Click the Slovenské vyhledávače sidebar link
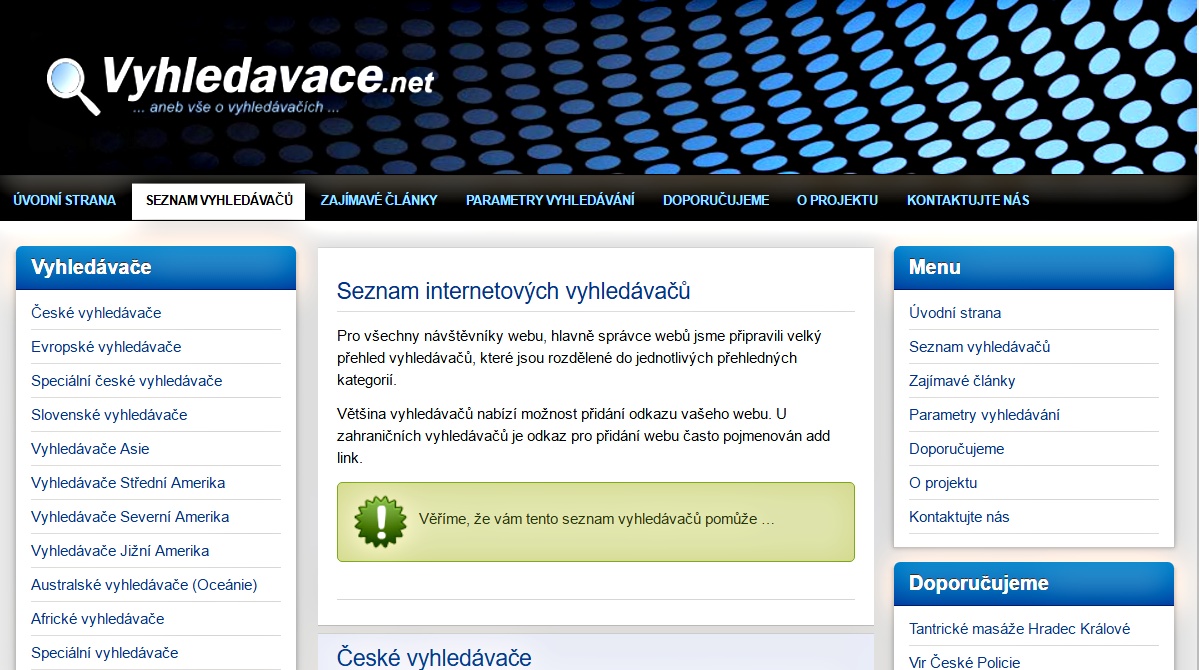Image resolution: width=1199 pixels, height=670 pixels. coord(109,415)
